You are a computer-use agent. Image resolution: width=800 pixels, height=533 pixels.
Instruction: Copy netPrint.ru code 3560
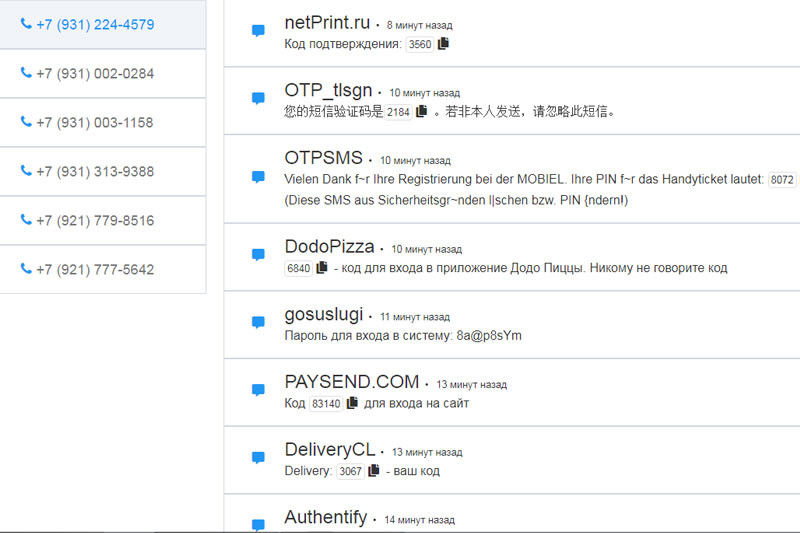pyautogui.click(x=443, y=43)
